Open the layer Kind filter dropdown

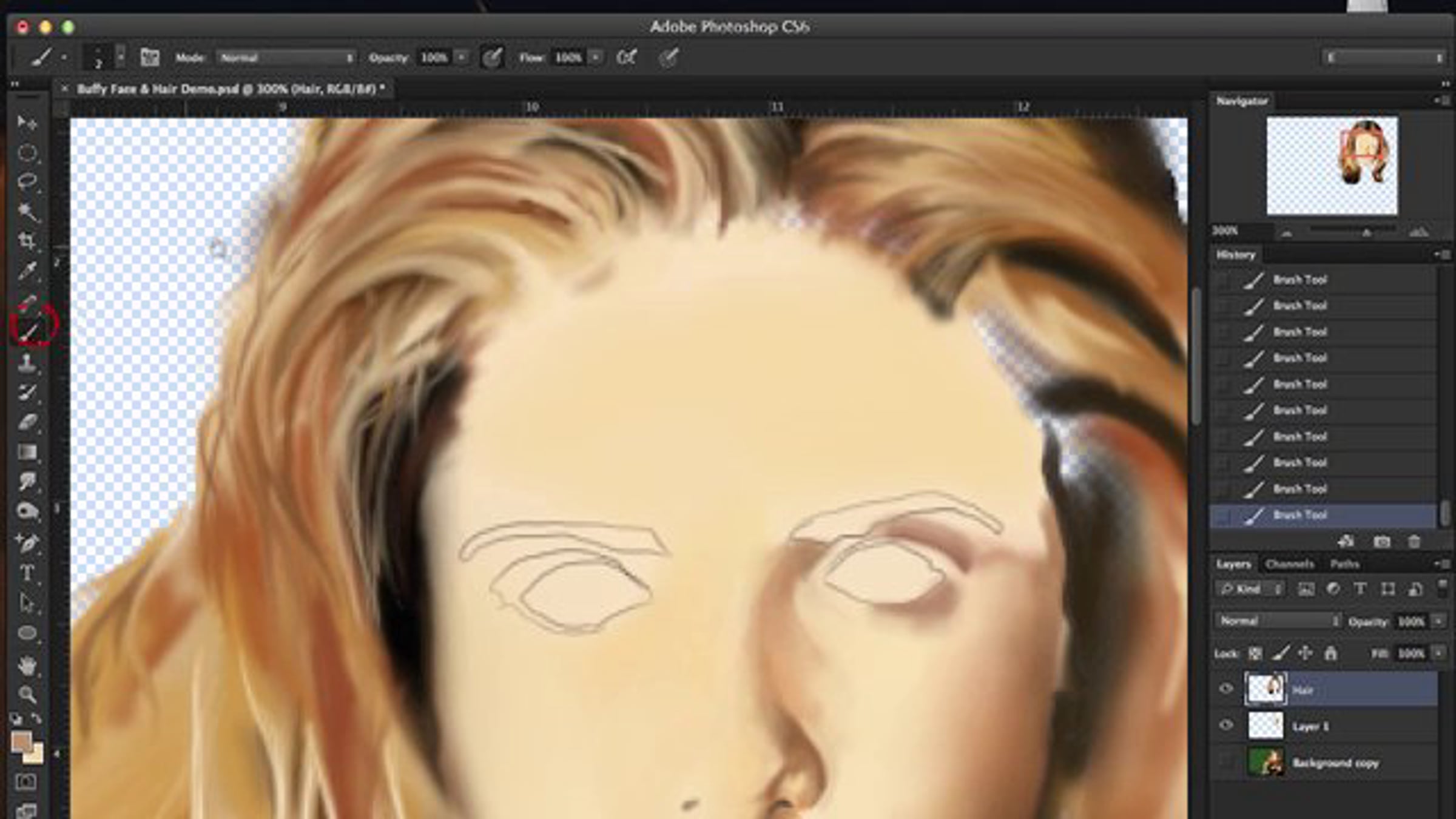point(1250,589)
